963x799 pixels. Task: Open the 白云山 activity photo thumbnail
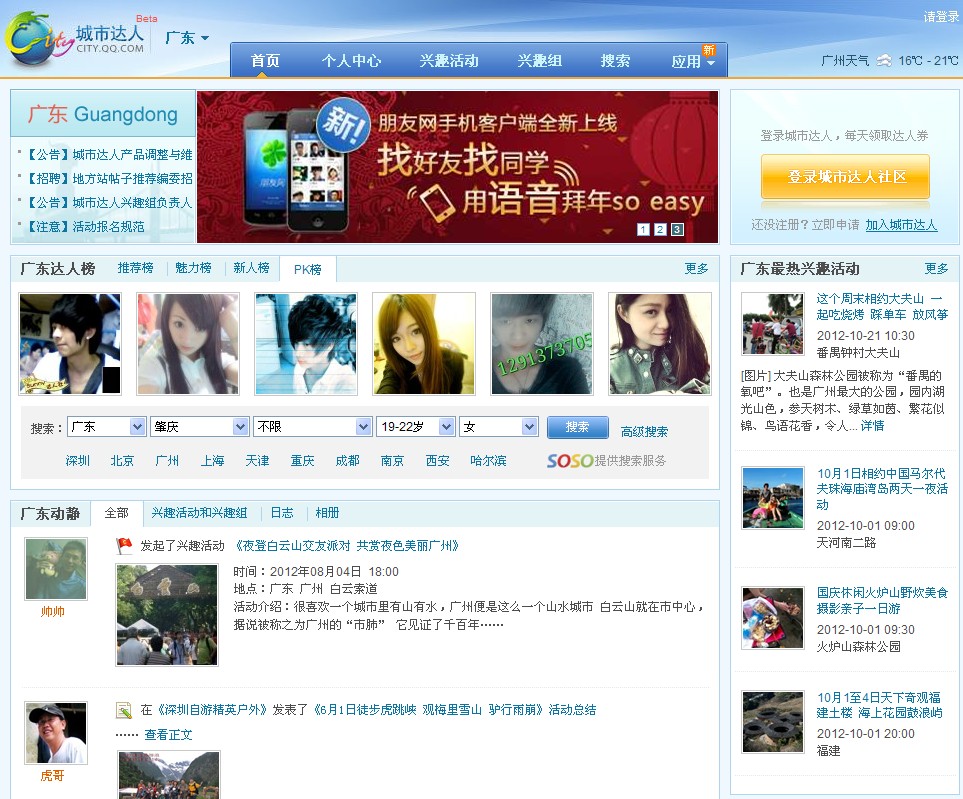pyautogui.click(x=167, y=615)
